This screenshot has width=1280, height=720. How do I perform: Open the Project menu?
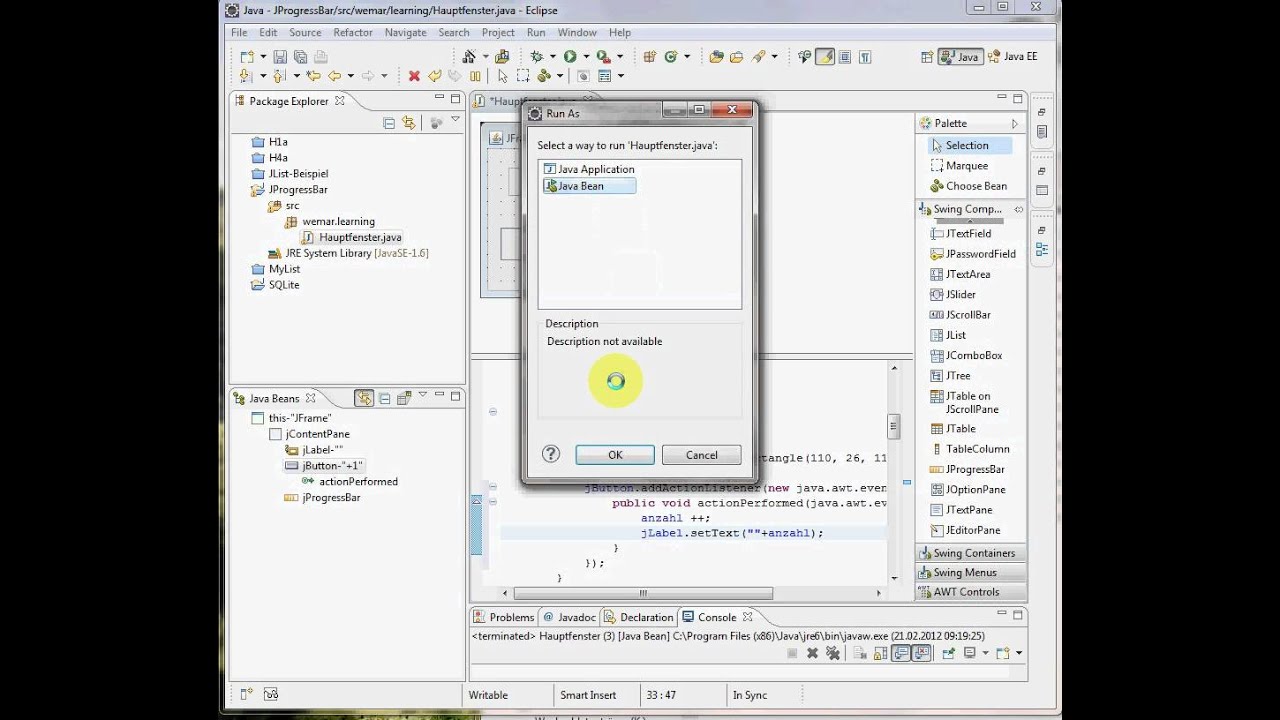pyautogui.click(x=498, y=32)
